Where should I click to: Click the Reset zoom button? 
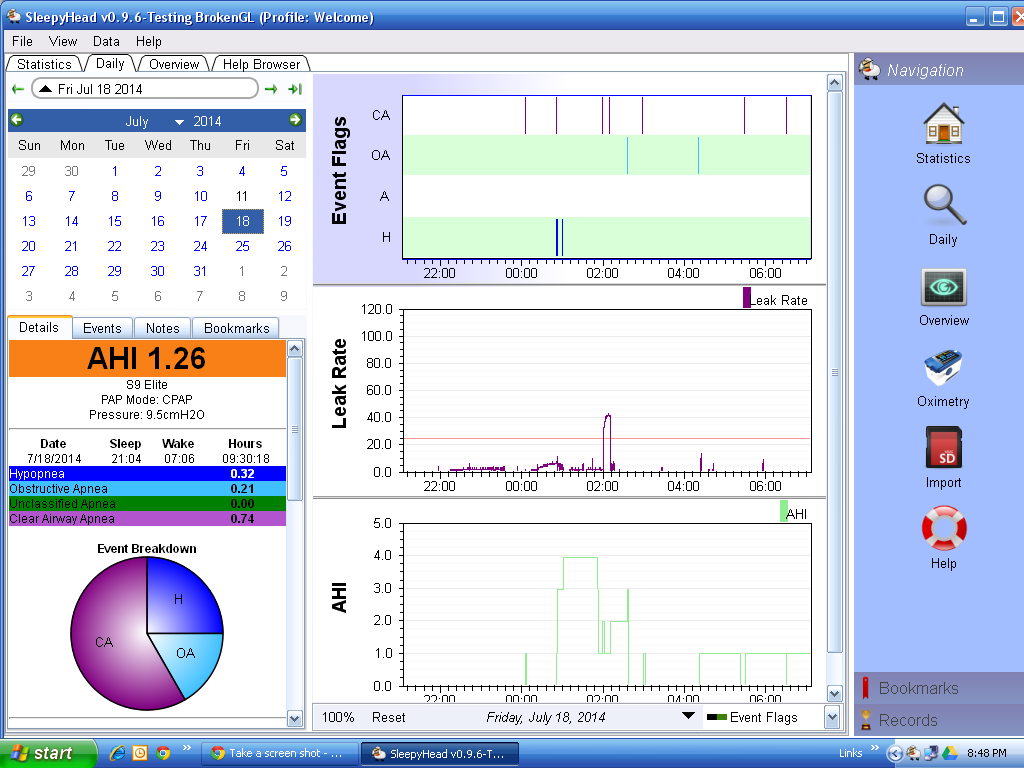(x=389, y=717)
